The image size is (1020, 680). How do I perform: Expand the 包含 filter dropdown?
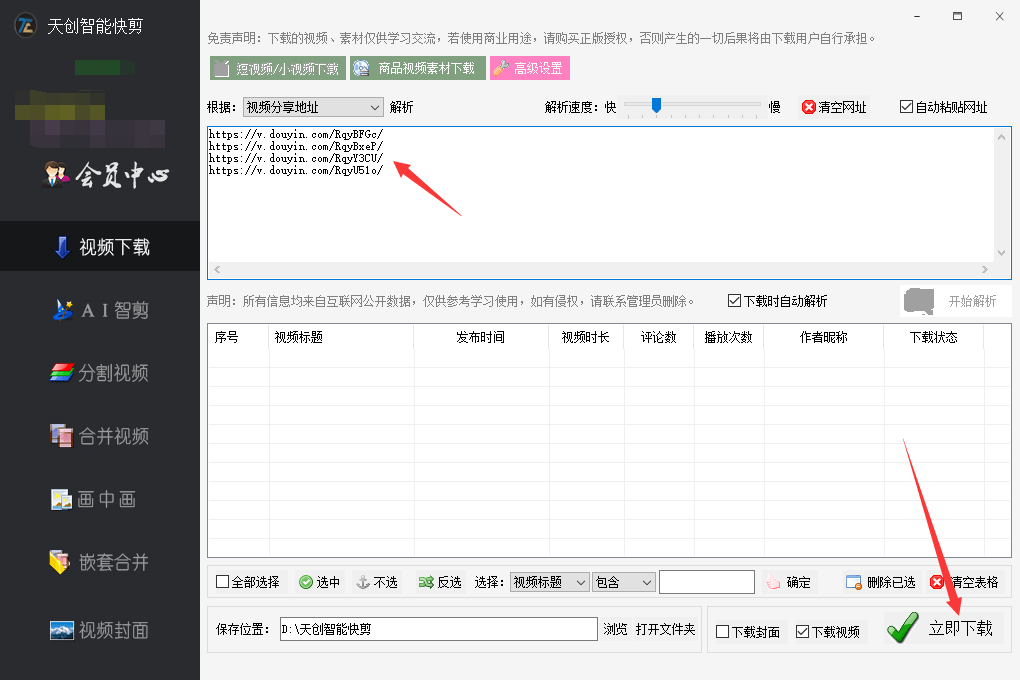(623, 582)
